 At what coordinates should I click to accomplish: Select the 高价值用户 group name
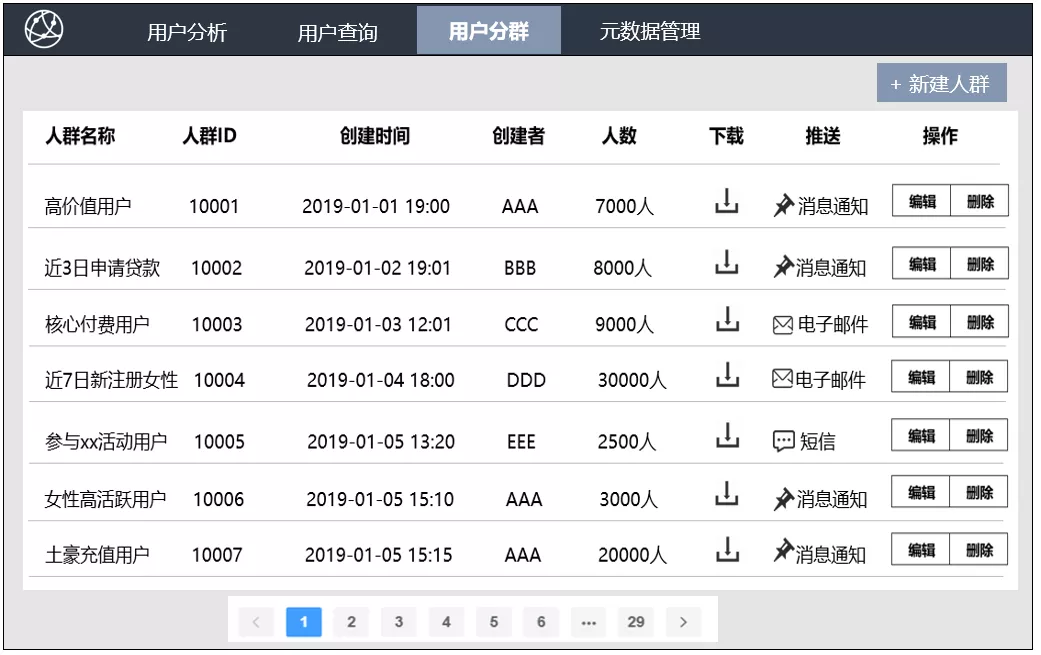(88, 206)
